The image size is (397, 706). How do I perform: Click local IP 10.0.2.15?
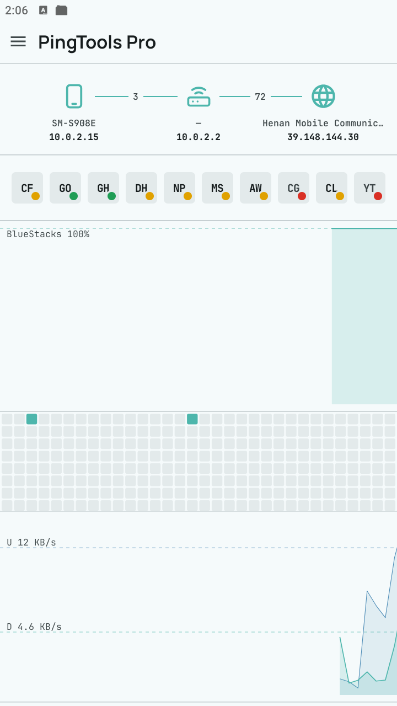pyautogui.click(x=74, y=137)
